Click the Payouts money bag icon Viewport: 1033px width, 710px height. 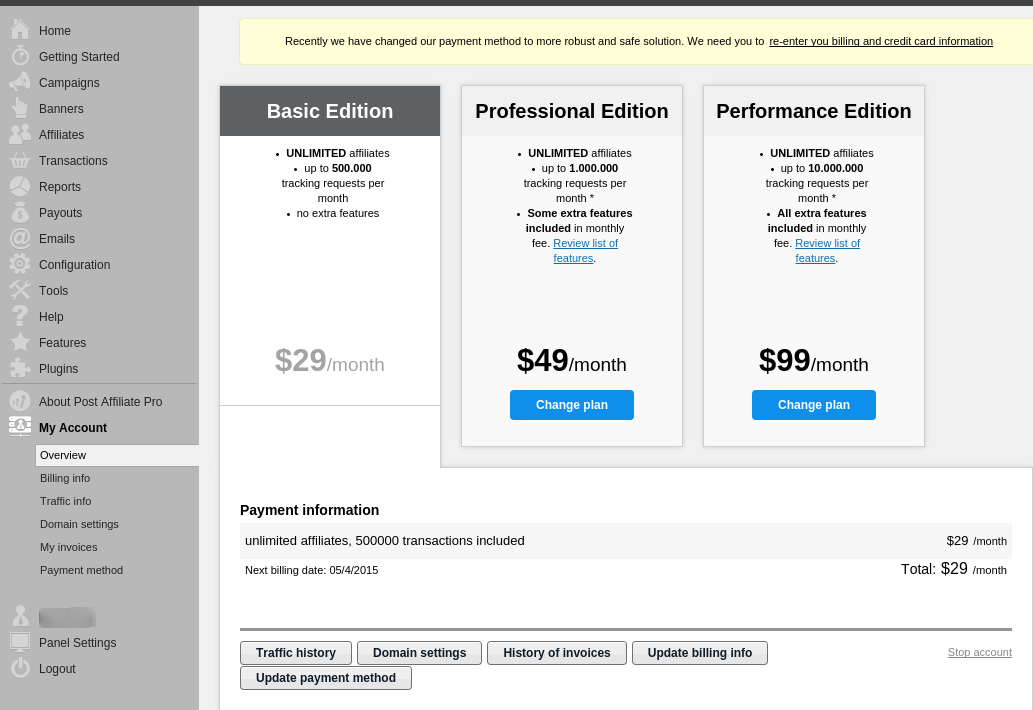pos(19,212)
